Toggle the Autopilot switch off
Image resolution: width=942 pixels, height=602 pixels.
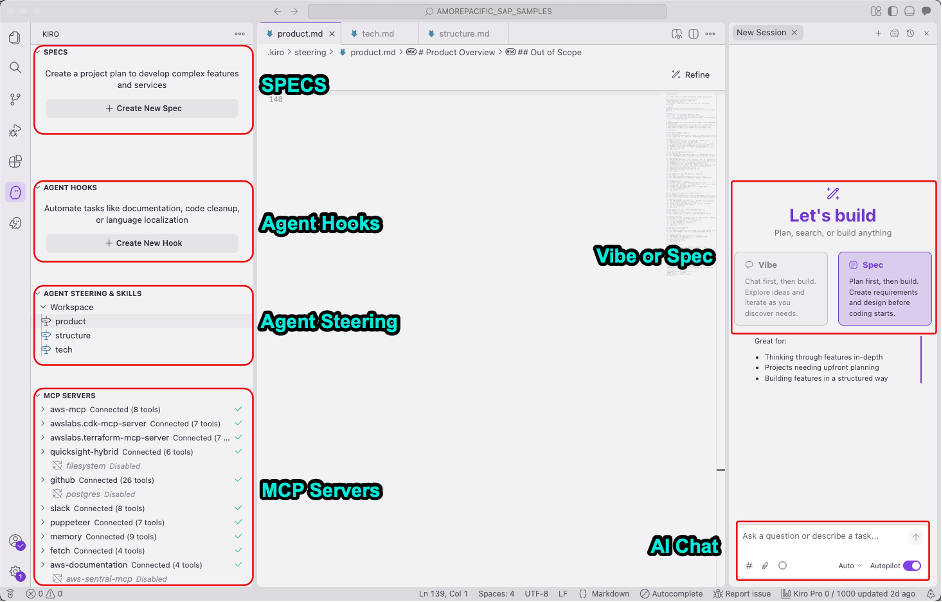click(x=911, y=566)
